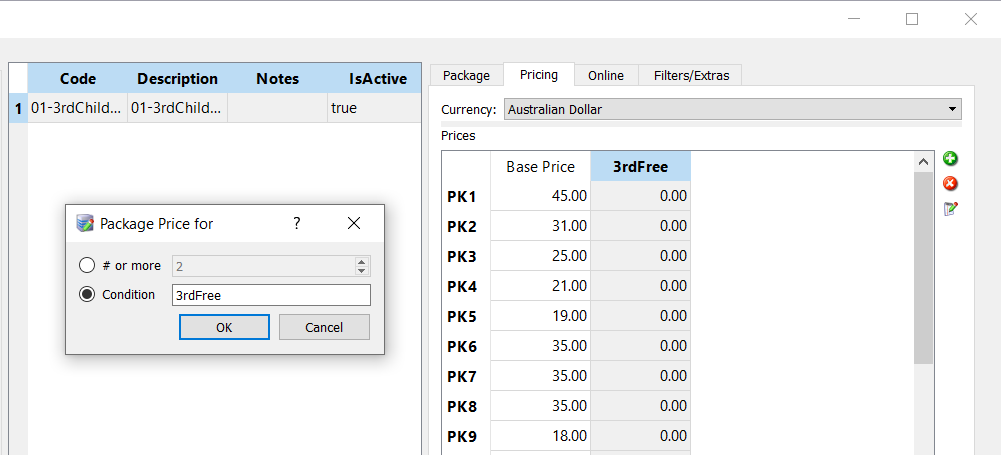Close the Package Price for dialog
1001x455 pixels.
point(354,223)
